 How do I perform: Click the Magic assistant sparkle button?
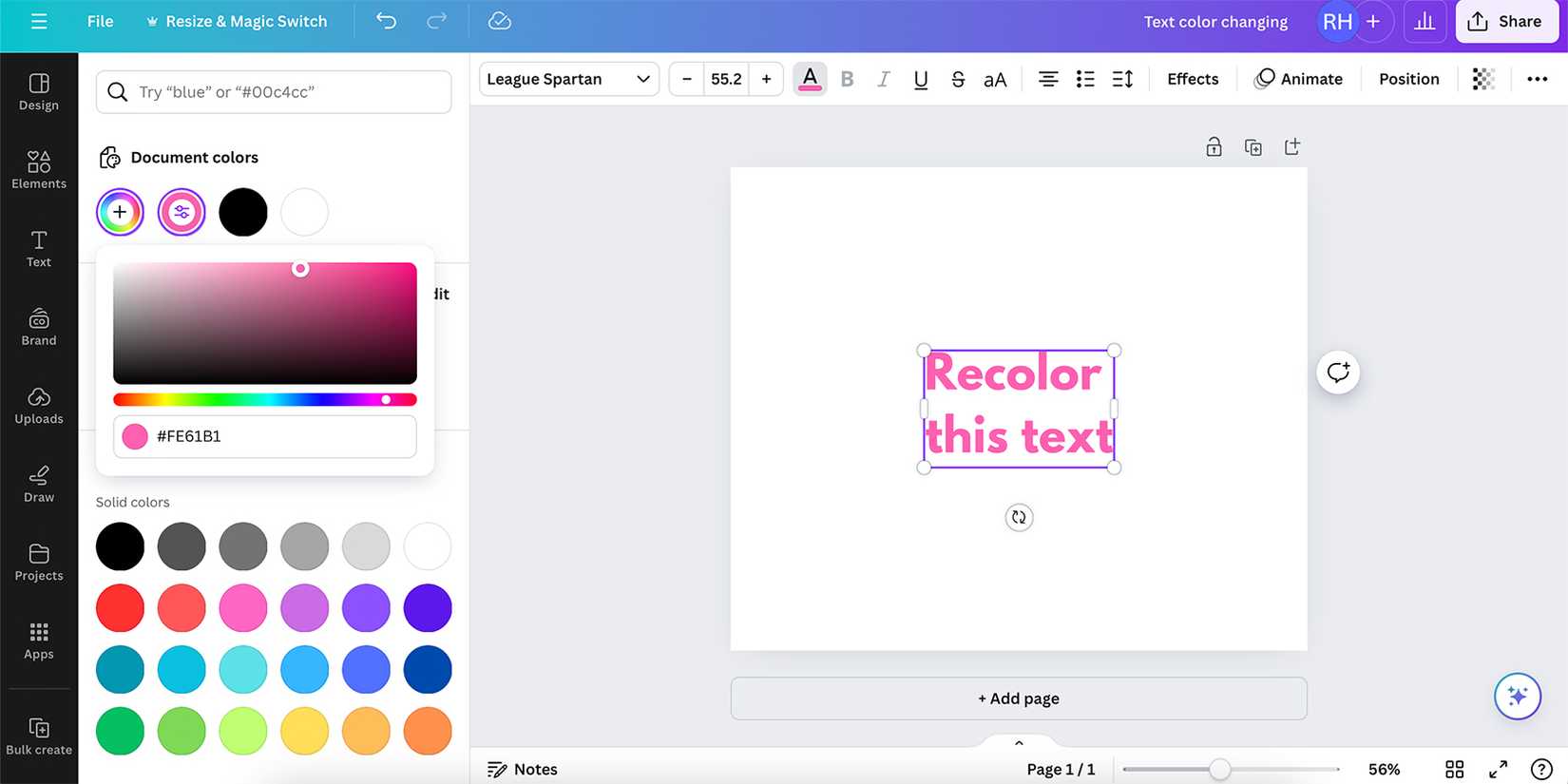[x=1517, y=697]
